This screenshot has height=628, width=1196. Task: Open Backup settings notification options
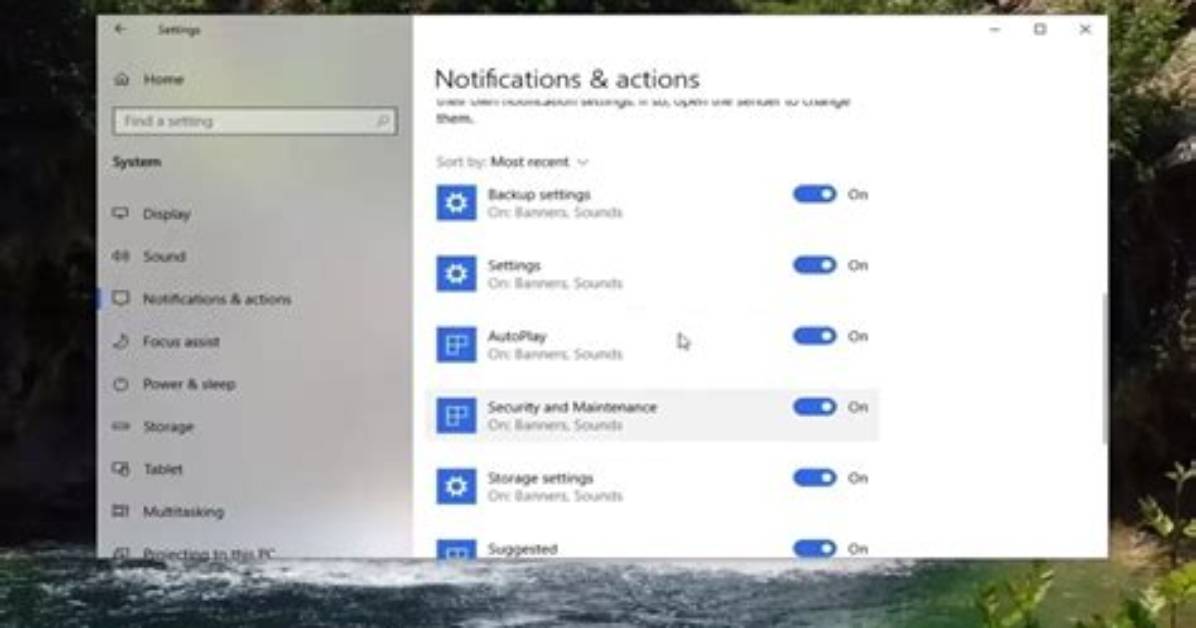[539, 195]
